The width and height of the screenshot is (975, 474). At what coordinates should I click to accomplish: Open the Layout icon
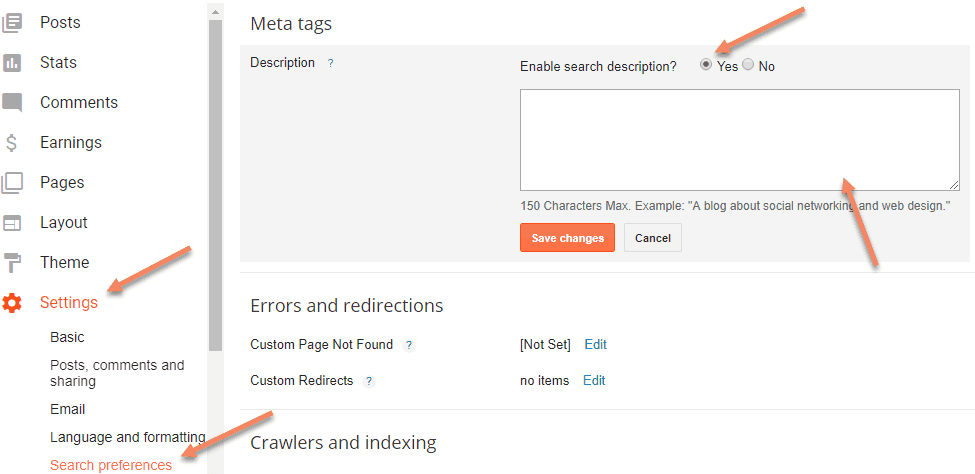[x=12, y=223]
